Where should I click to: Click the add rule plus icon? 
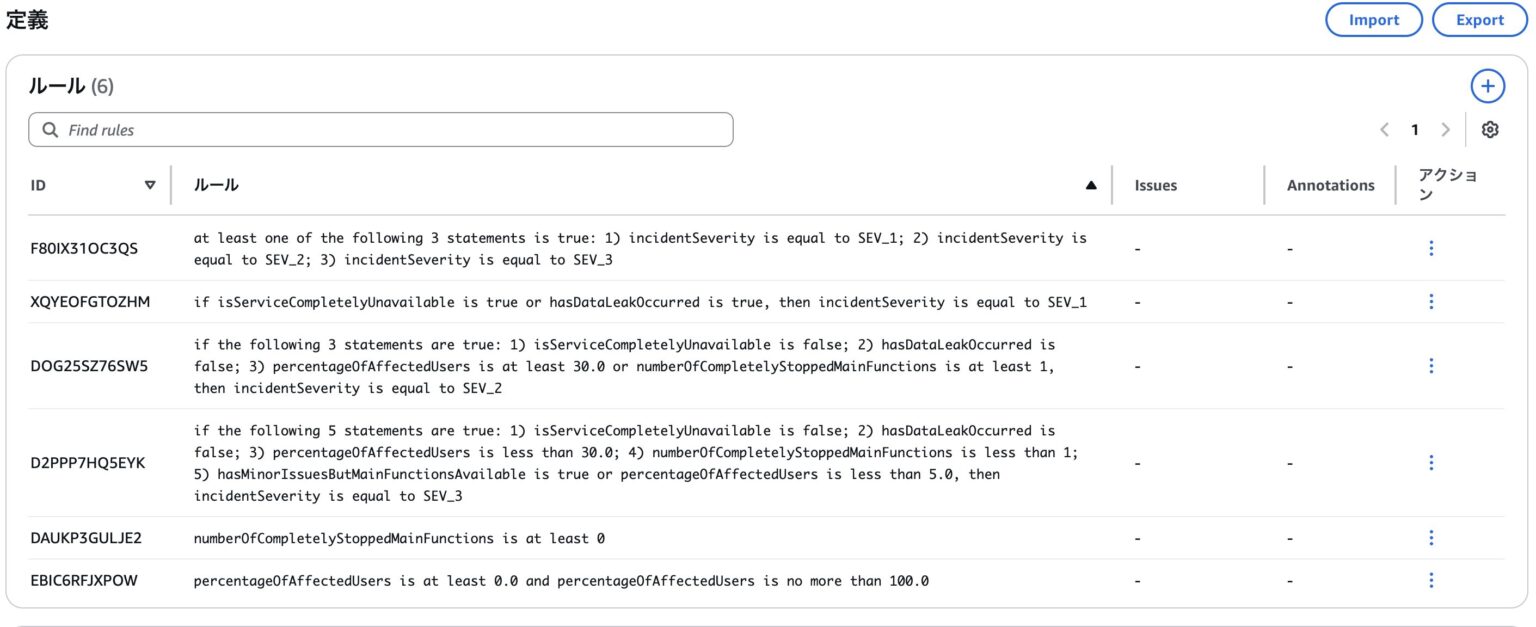1487,86
